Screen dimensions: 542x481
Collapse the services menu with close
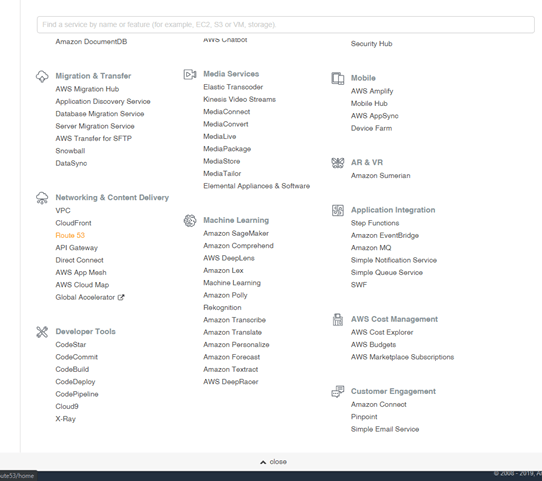tap(273, 462)
